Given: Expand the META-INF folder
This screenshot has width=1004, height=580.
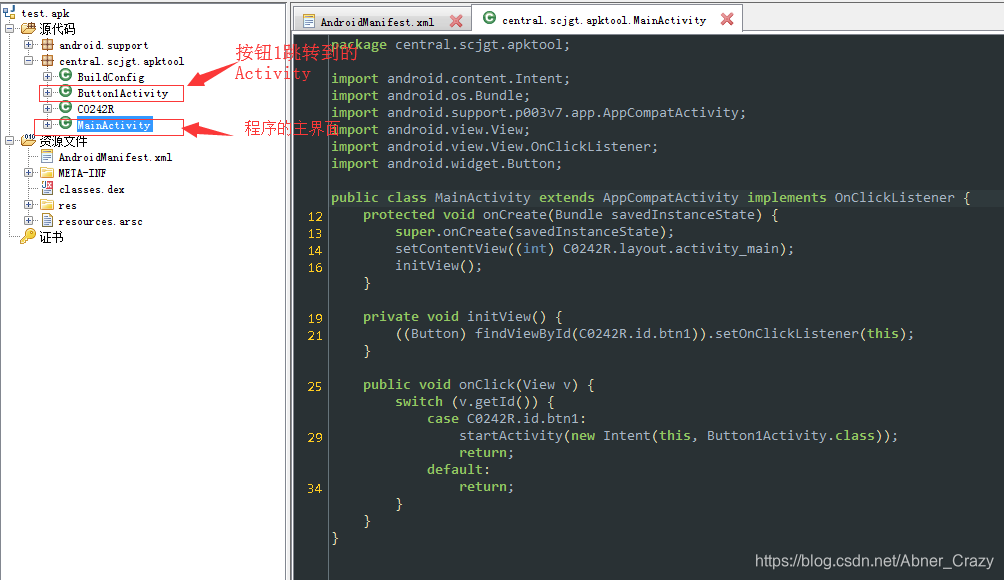Looking at the screenshot, I should pyautogui.click(x=28, y=173).
